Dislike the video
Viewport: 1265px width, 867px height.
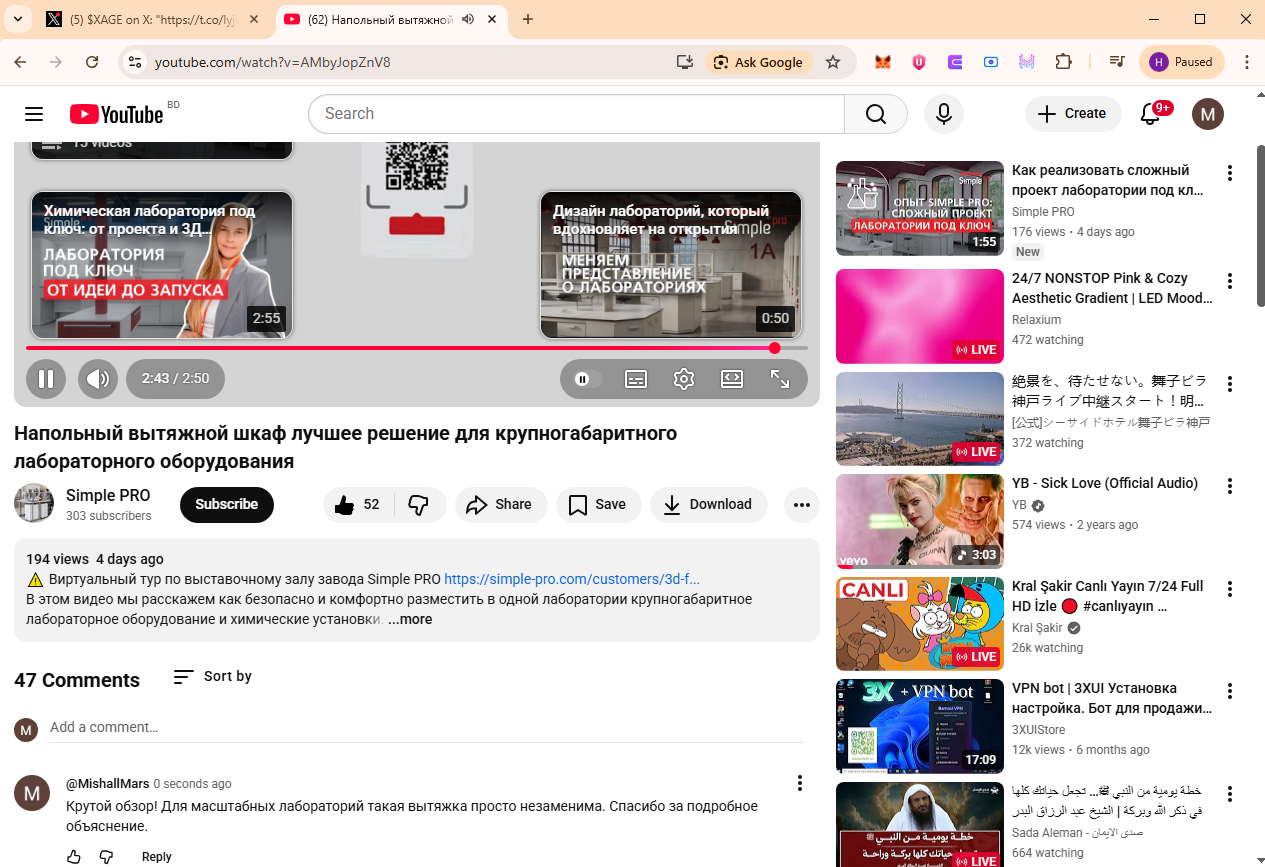click(x=420, y=505)
